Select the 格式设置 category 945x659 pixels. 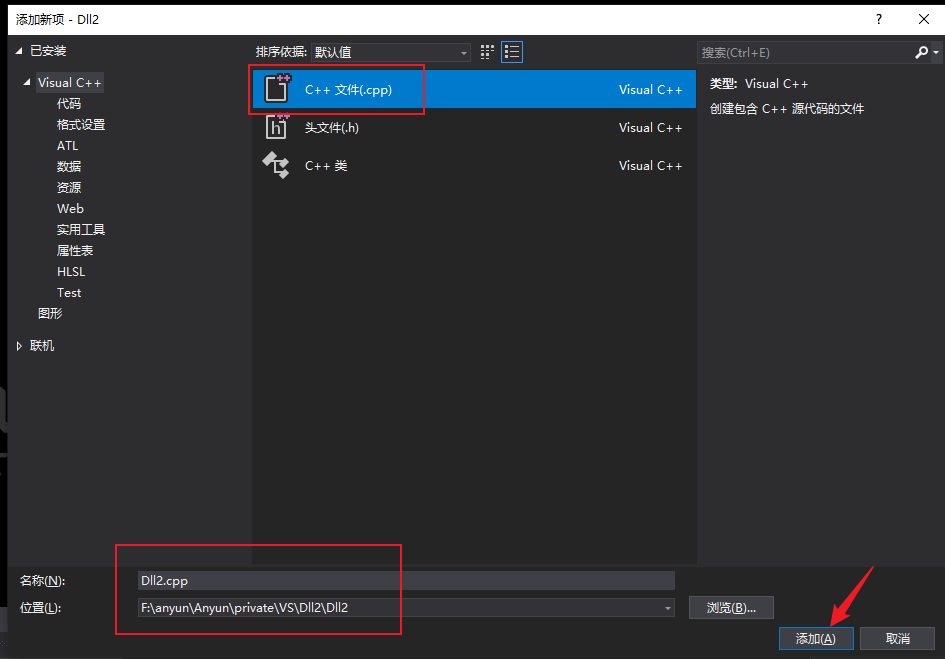point(81,125)
